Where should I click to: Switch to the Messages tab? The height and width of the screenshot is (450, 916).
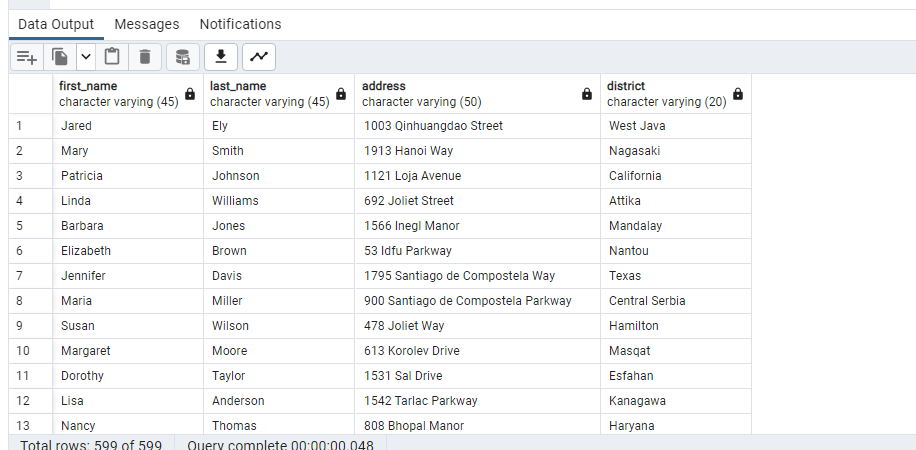147,25
